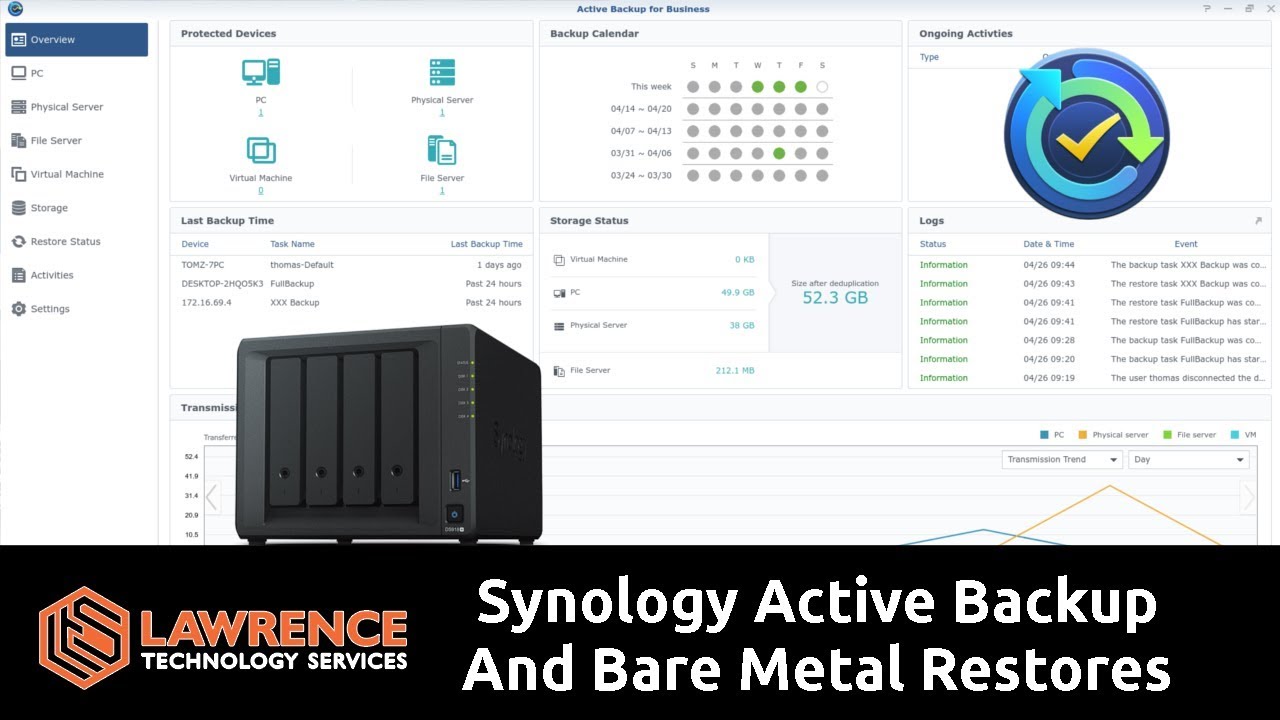Open Virtual Machine sidebar item
Screen dimensions: 1280x720
tap(77, 174)
